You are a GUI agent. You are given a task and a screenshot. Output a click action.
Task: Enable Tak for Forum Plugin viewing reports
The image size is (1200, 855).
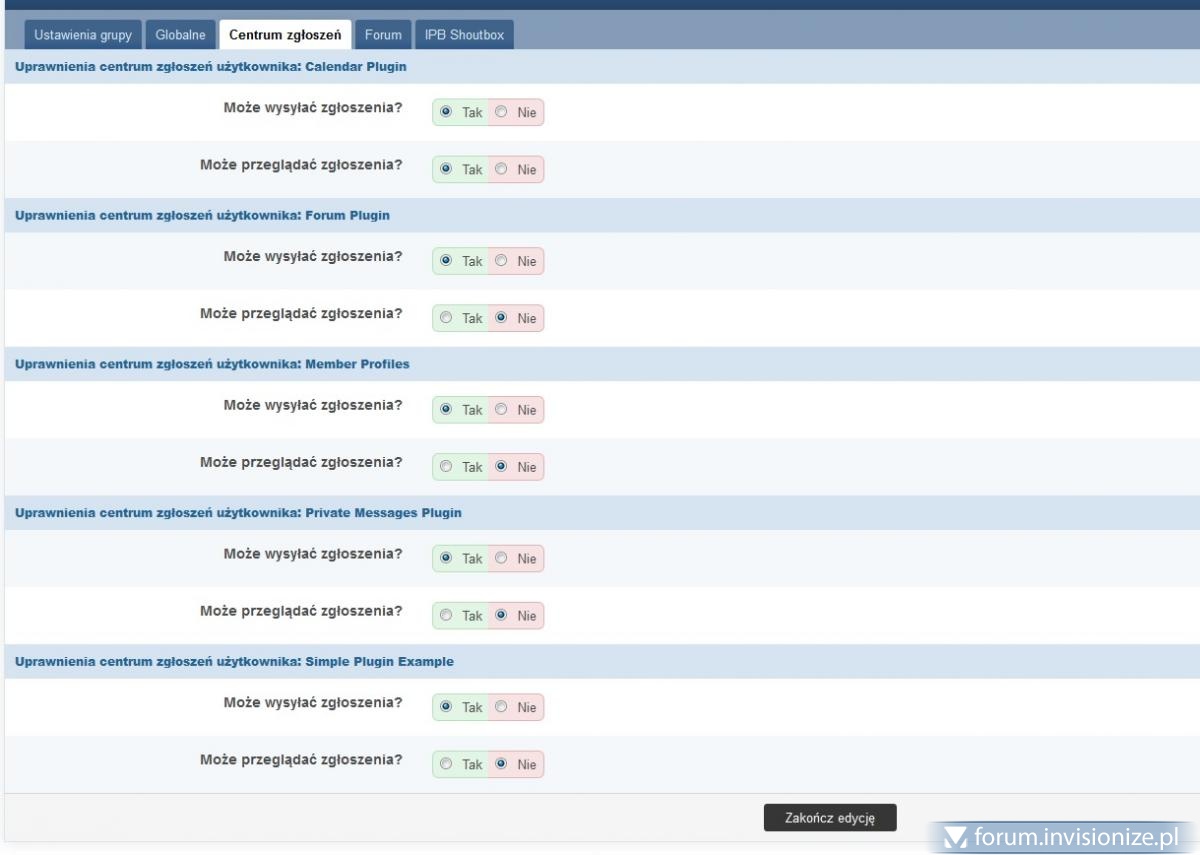coord(446,318)
